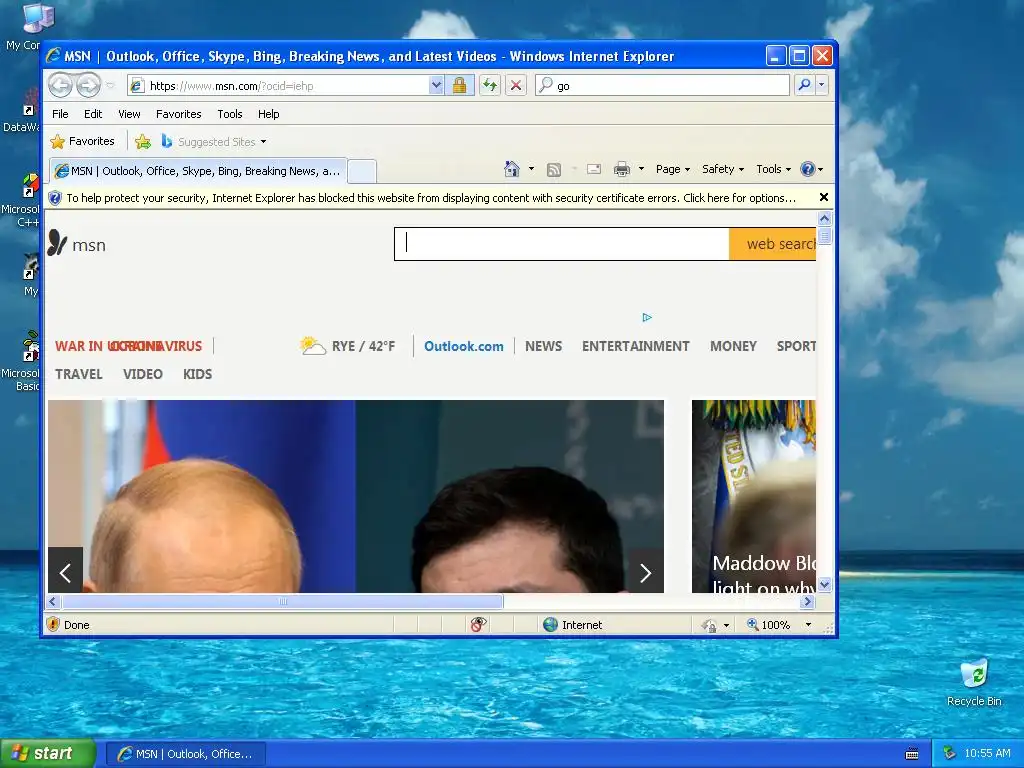Go to the MONEY section
Viewport: 1024px width, 768px height.
(733, 346)
